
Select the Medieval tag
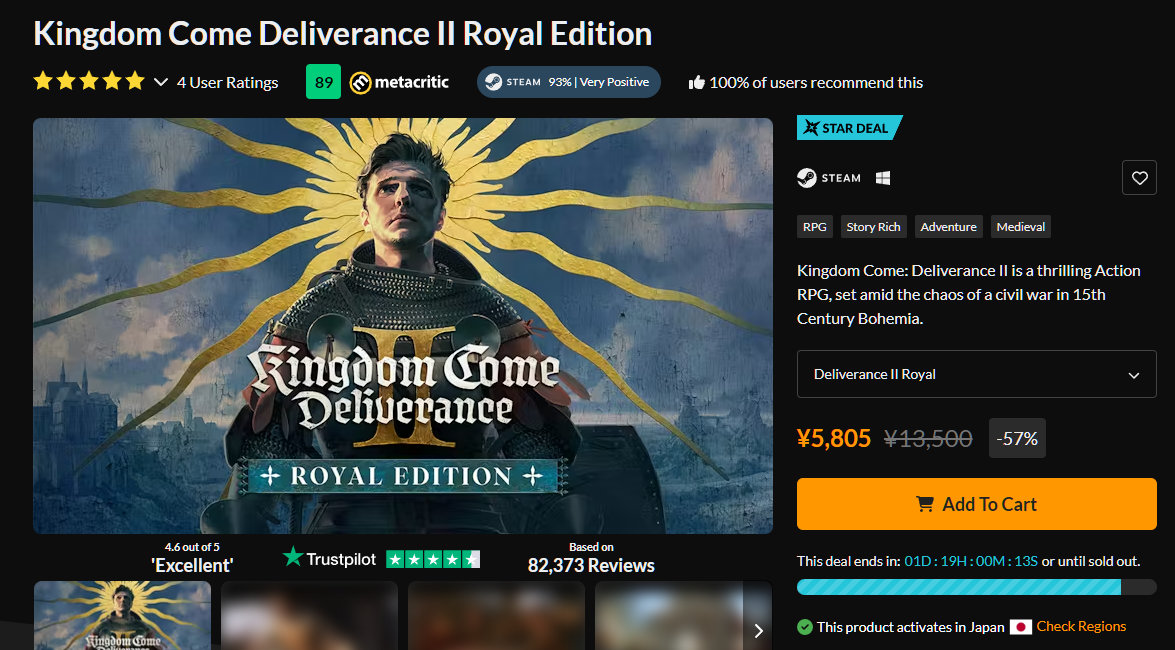pyautogui.click(x=1021, y=227)
